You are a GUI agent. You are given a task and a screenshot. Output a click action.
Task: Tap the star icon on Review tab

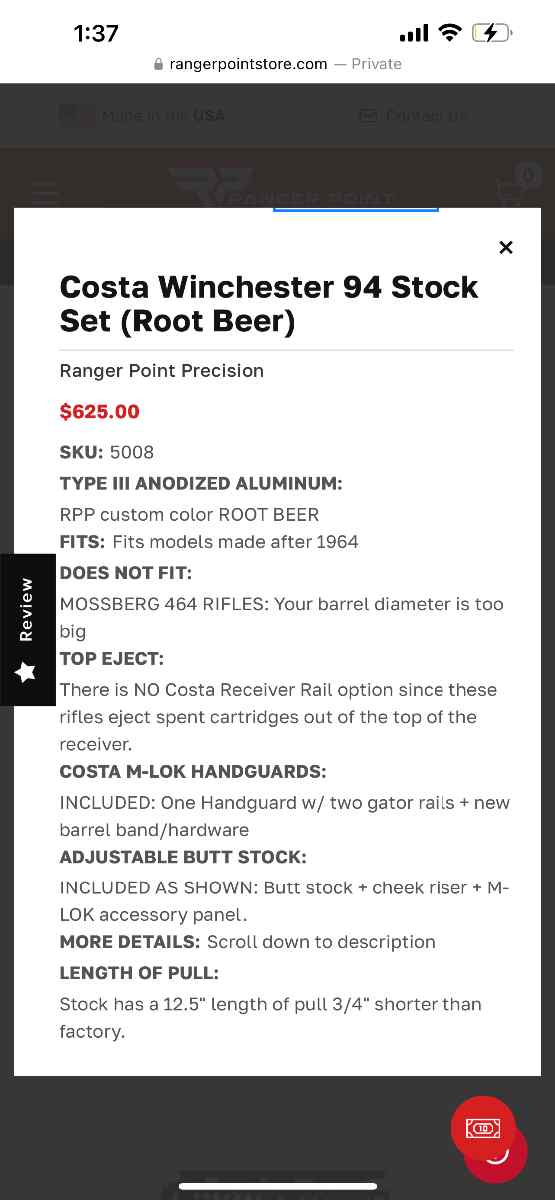[x=27, y=672]
